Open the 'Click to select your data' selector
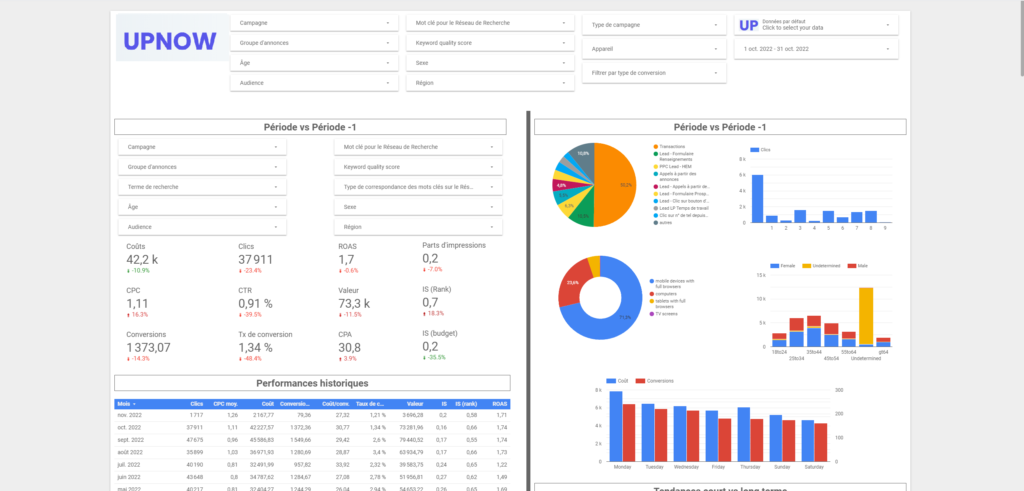 coord(816,25)
